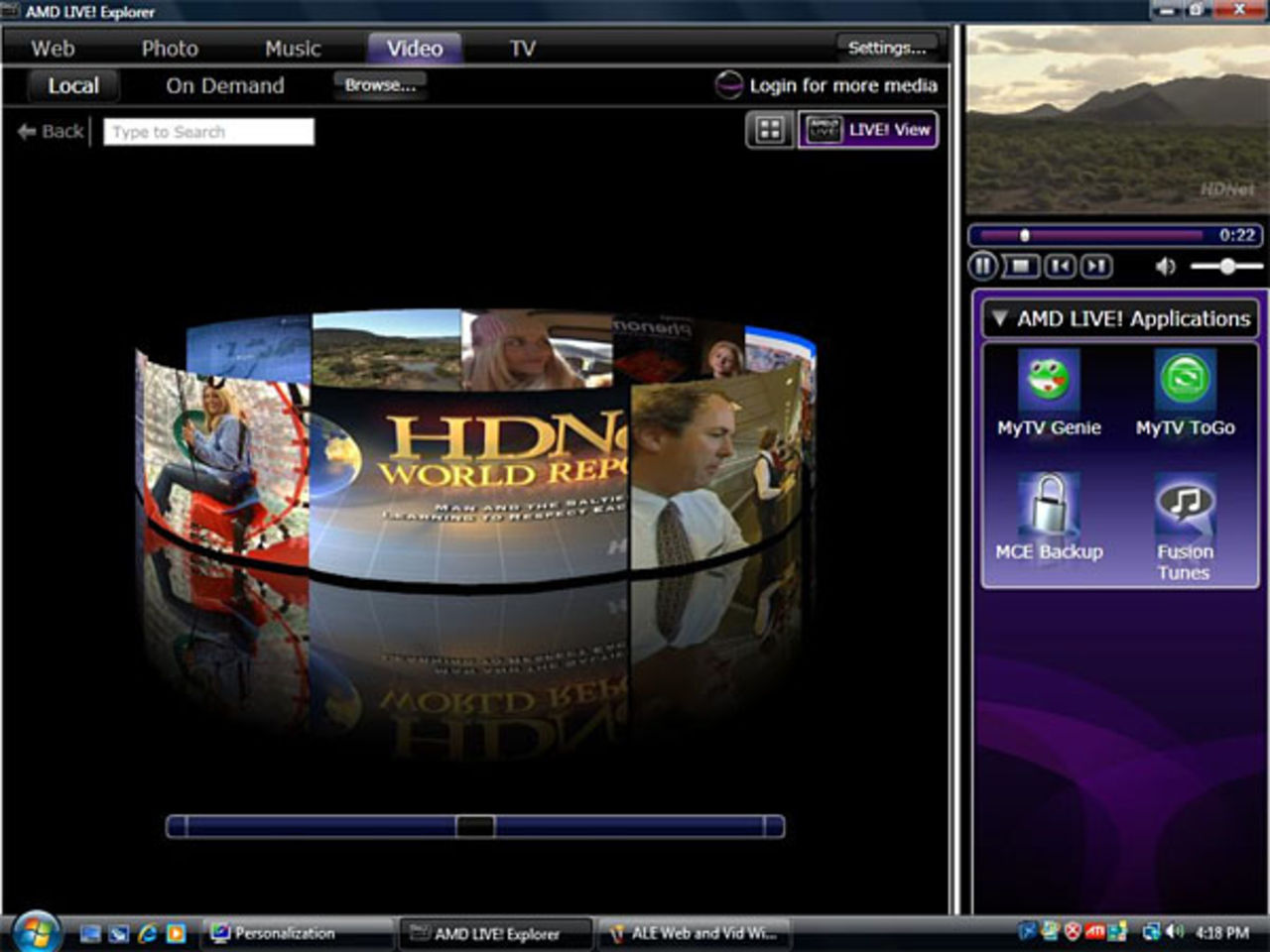
Task: Open the Browse... dropdown
Action: tap(382, 85)
